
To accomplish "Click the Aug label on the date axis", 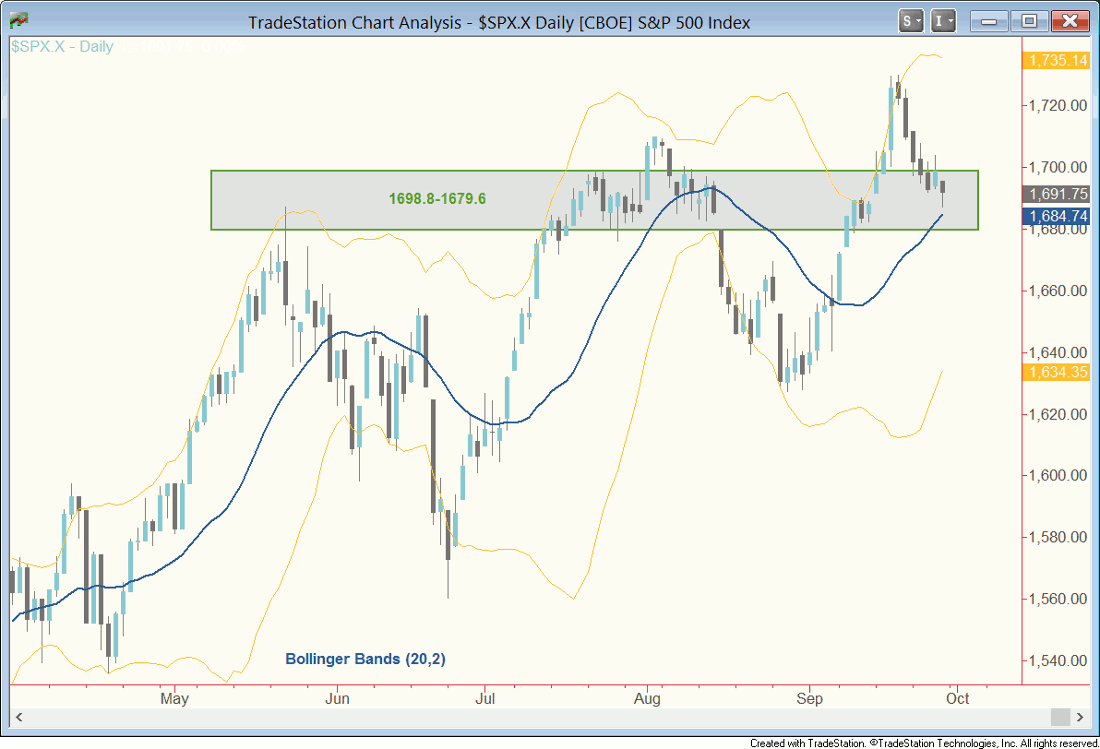I will point(648,696).
